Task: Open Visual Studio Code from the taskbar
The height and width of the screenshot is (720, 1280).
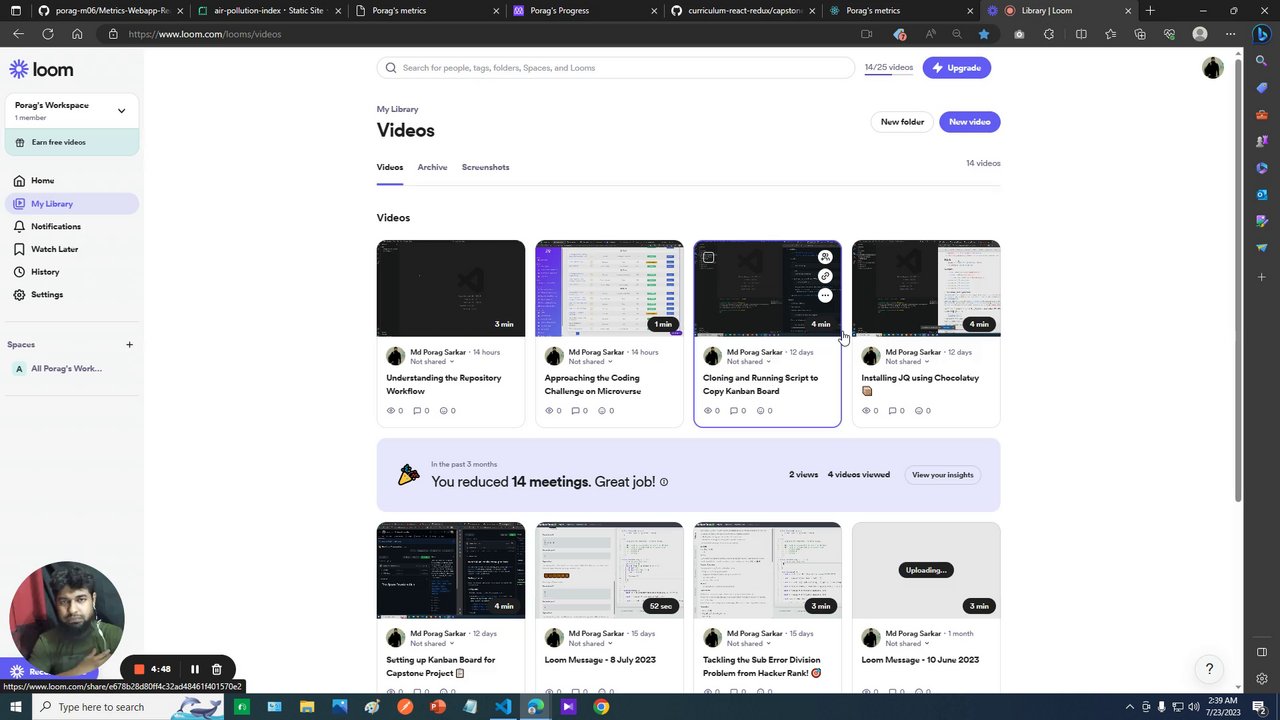Action: tap(503, 707)
